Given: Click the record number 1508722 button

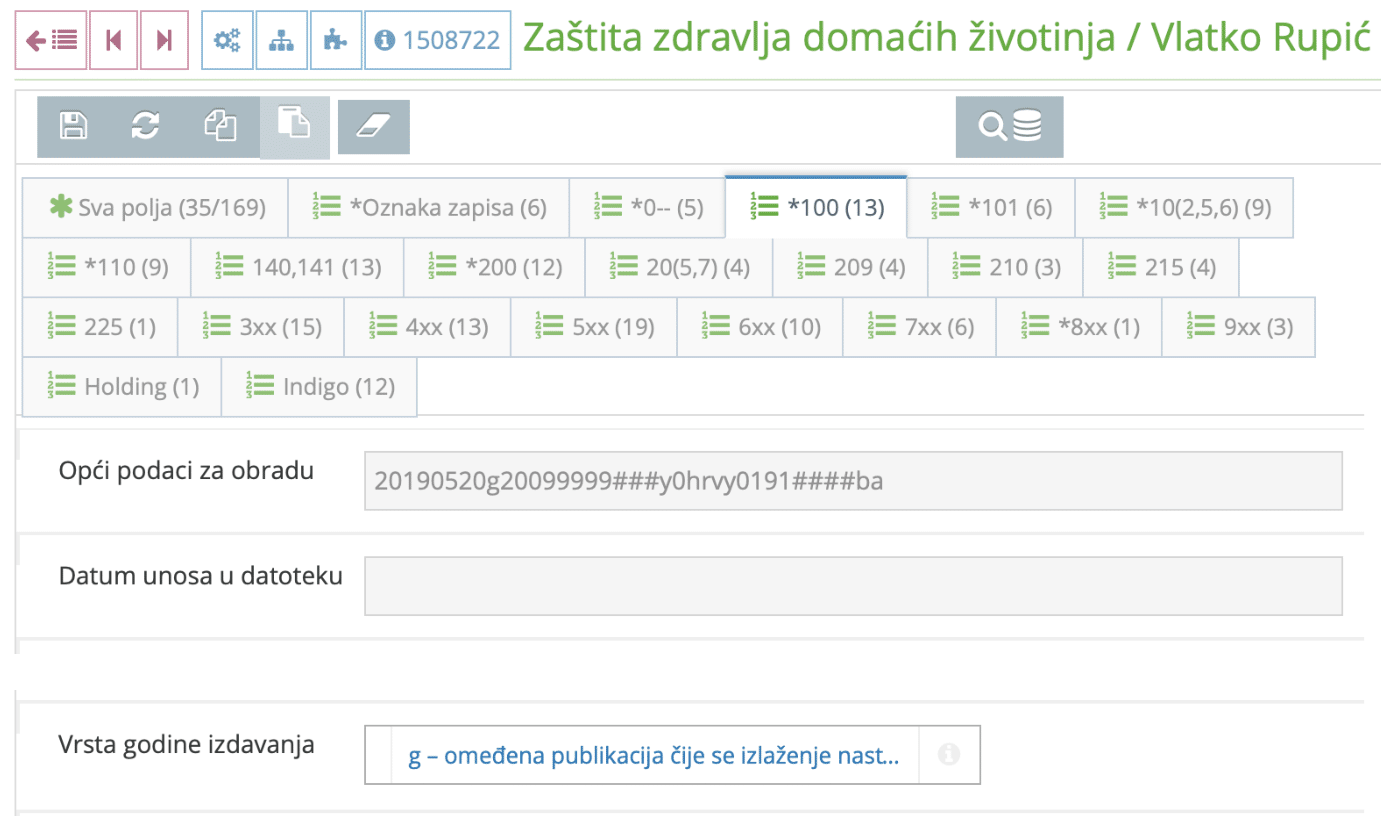Looking at the screenshot, I should click(x=437, y=40).
